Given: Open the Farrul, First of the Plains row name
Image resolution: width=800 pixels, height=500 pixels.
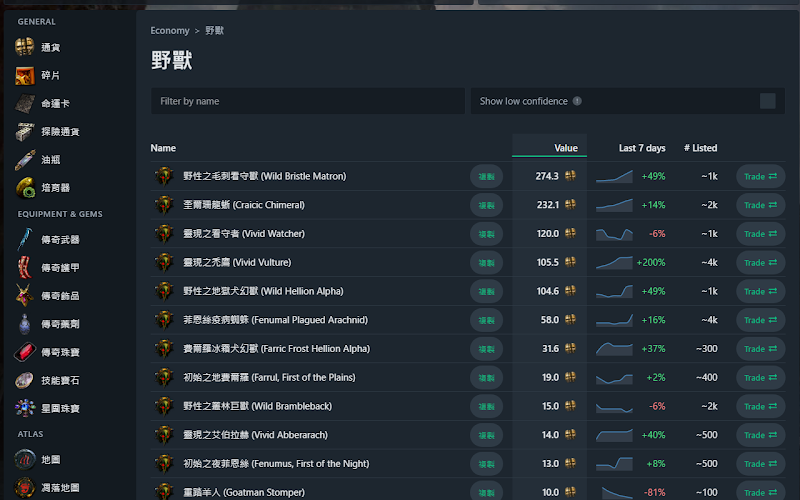Looking at the screenshot, I should 269,378.
